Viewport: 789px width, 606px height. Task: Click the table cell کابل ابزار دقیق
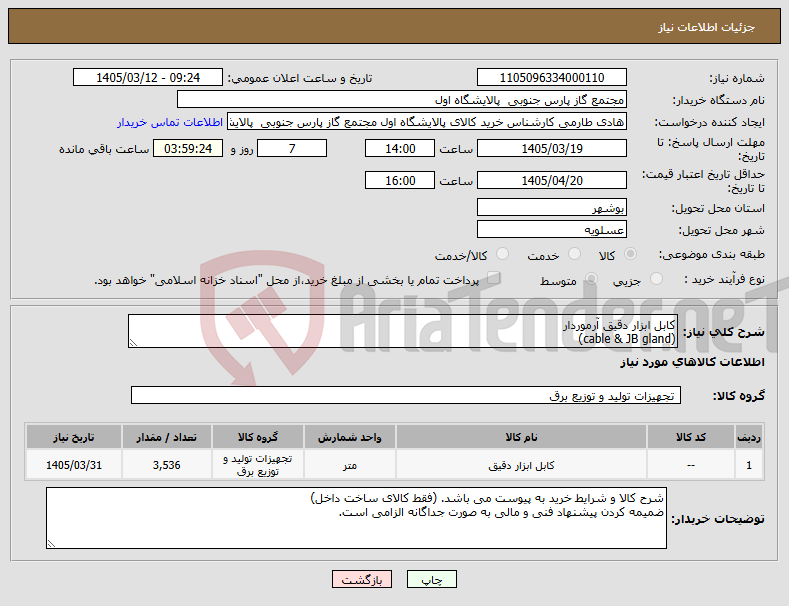point(521,465)
